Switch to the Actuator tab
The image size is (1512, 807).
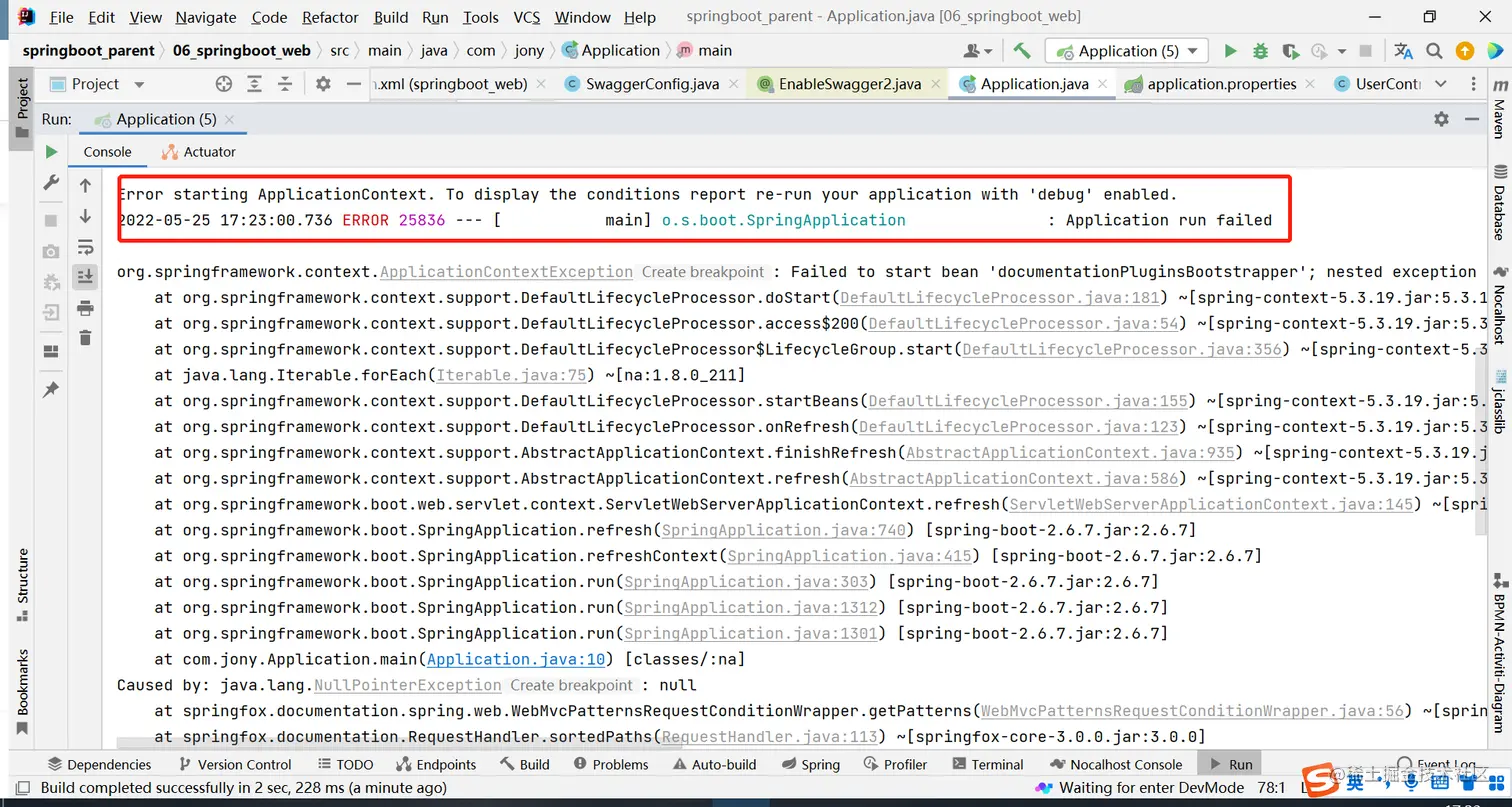[x=198, y=152]
